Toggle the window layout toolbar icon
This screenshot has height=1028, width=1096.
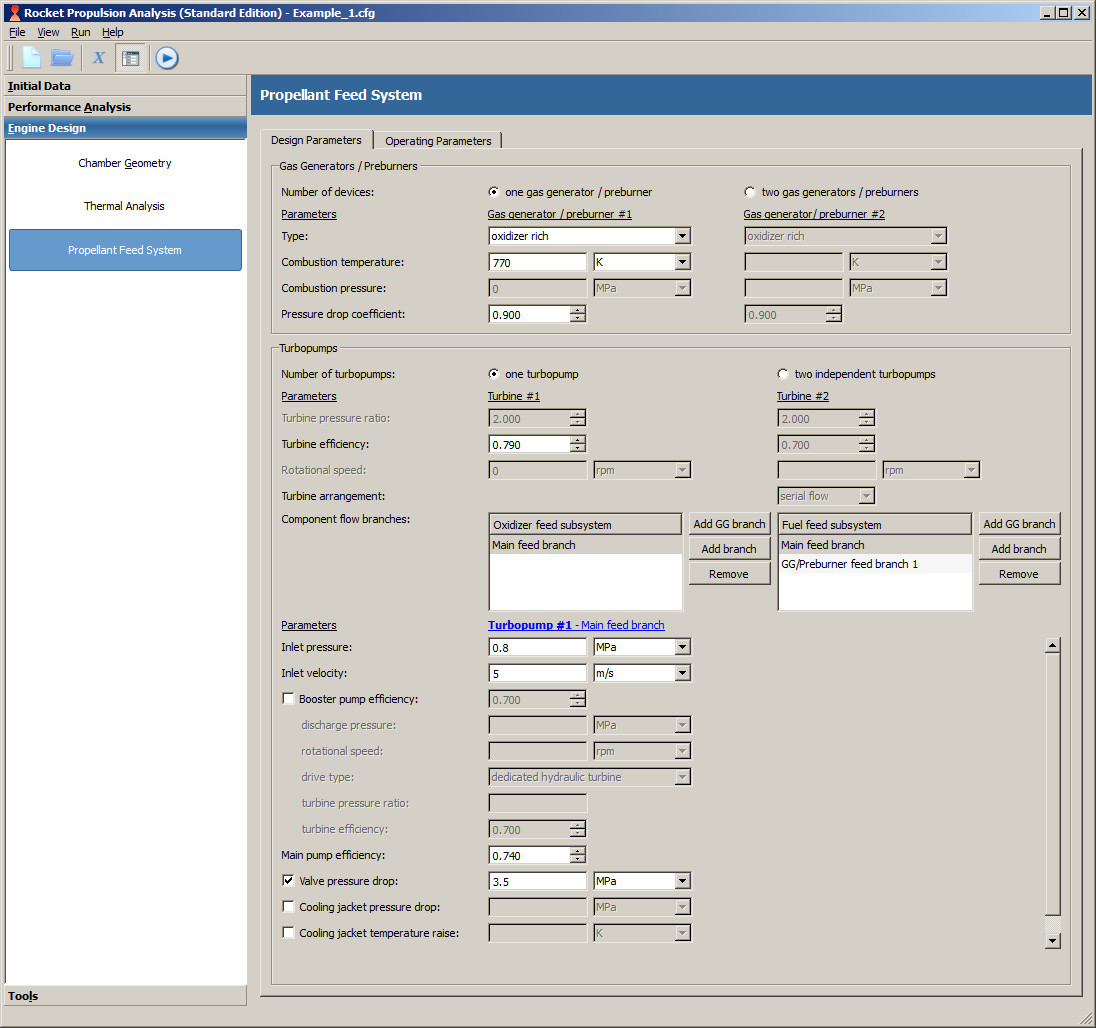(130, 58)
